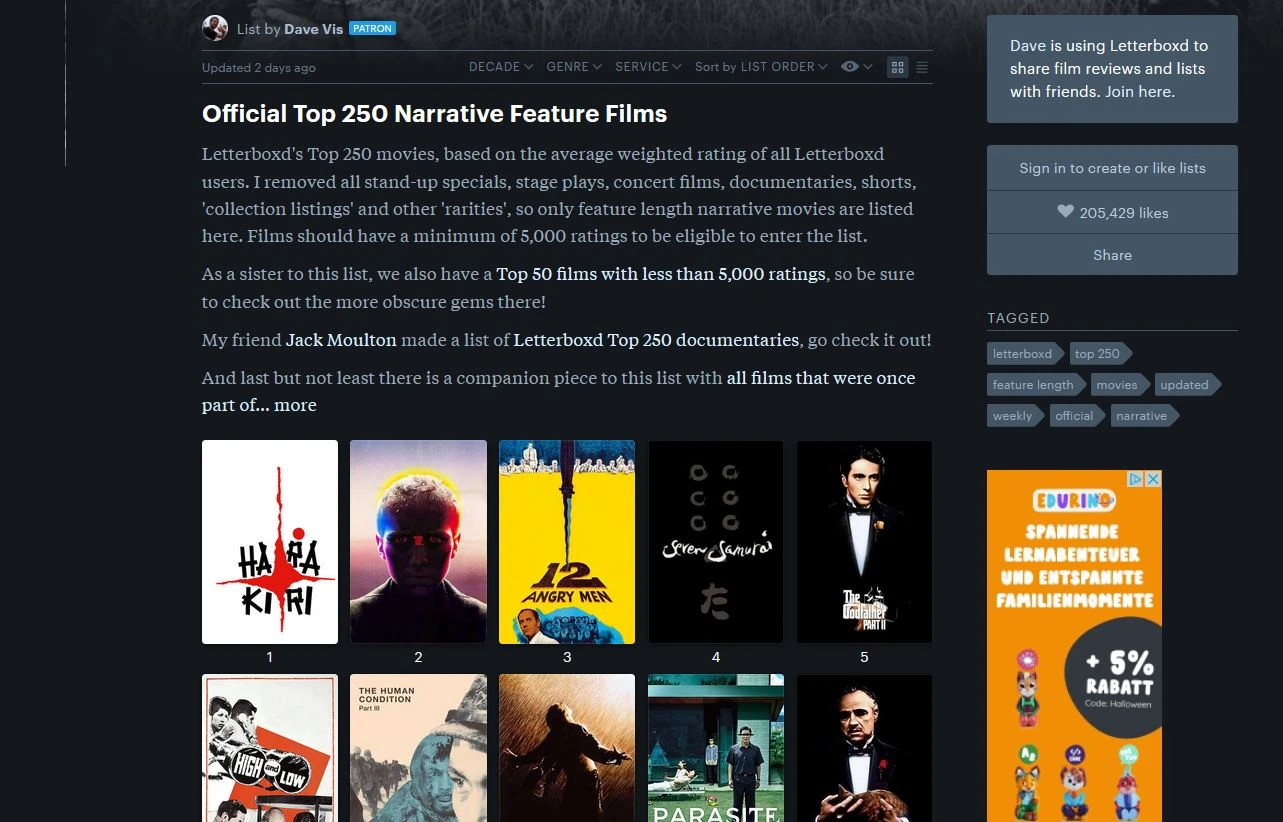The width and height of the screenshot is (1283, 822).
Task: Toggle the eye visibility filter
Action: (x=857, y=67)
